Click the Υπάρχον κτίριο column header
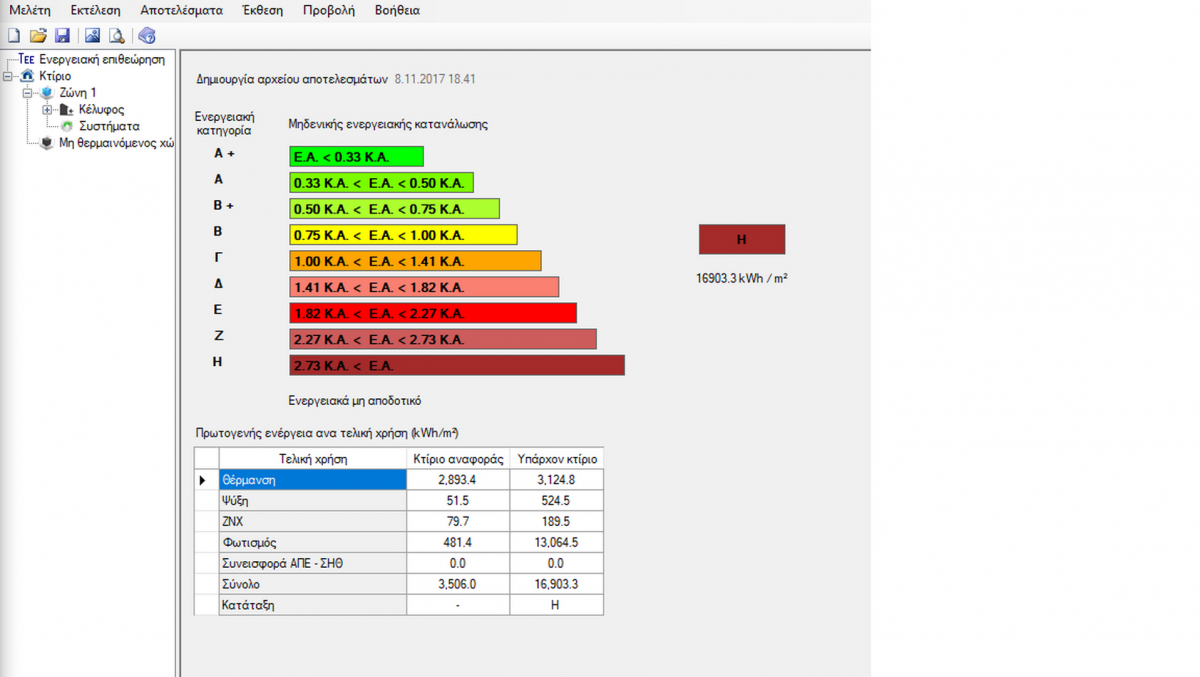The image size is (1200, 677). point(556,459)
